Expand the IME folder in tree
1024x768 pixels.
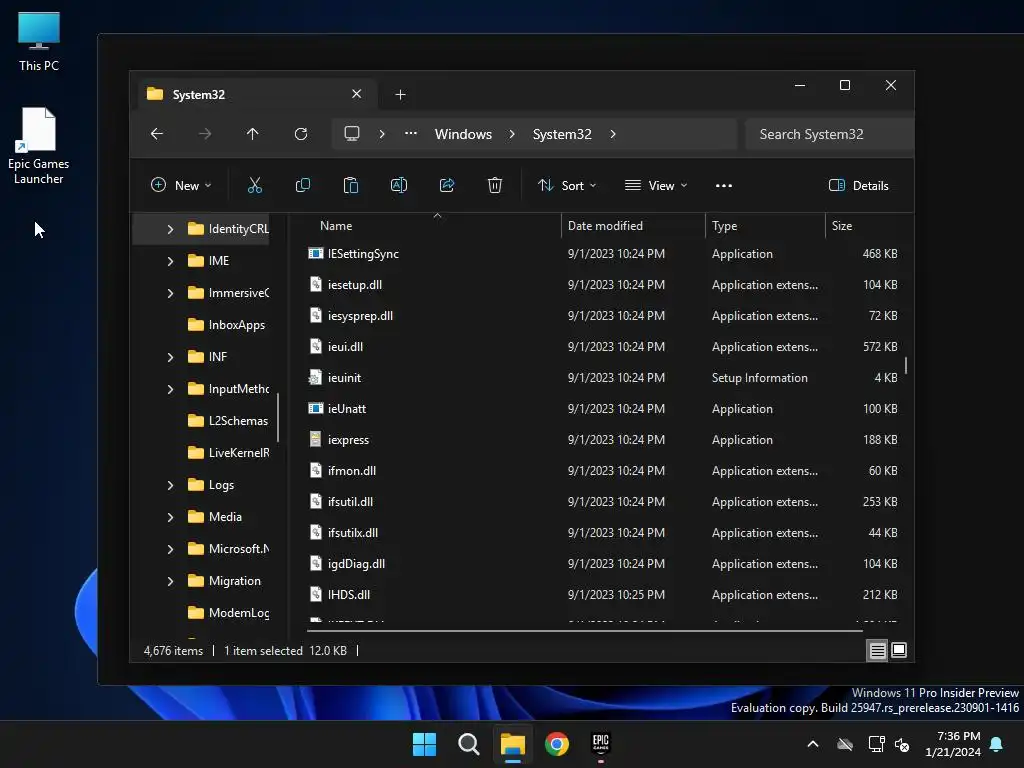(x=170, y=261)
